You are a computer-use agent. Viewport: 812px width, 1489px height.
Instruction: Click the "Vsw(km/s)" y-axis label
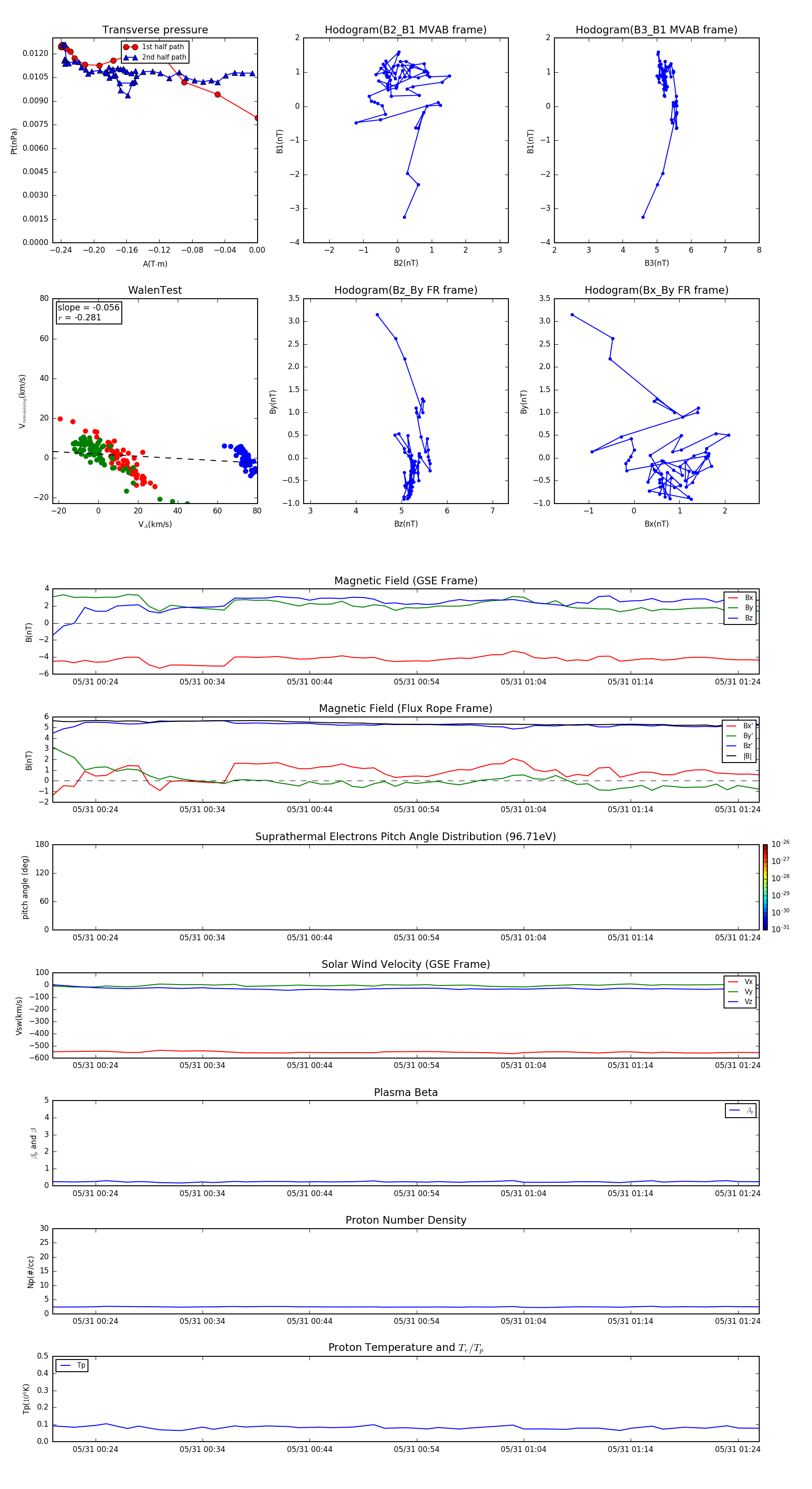click(x=18, y=1016)
